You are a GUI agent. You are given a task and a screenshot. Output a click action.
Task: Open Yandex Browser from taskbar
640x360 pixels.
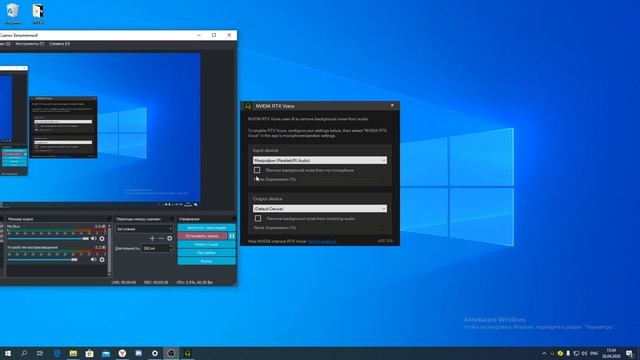pyautogui.click(x=122, y=353)
